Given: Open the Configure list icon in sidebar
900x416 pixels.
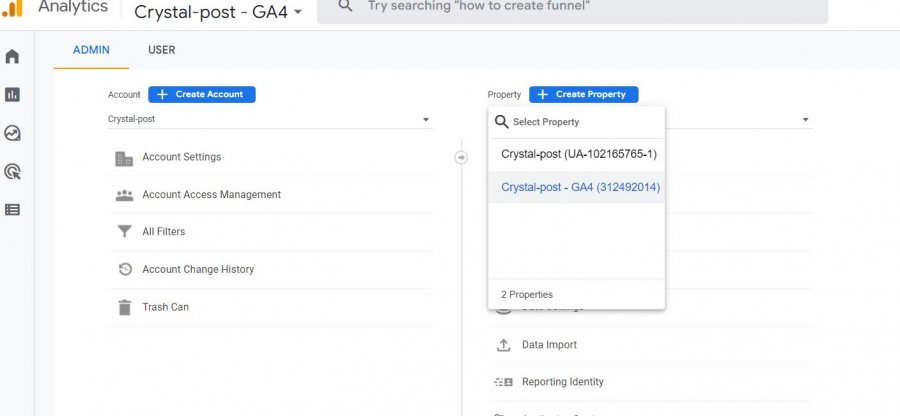Looking at the screenshot, I should [x=12, y=209].
